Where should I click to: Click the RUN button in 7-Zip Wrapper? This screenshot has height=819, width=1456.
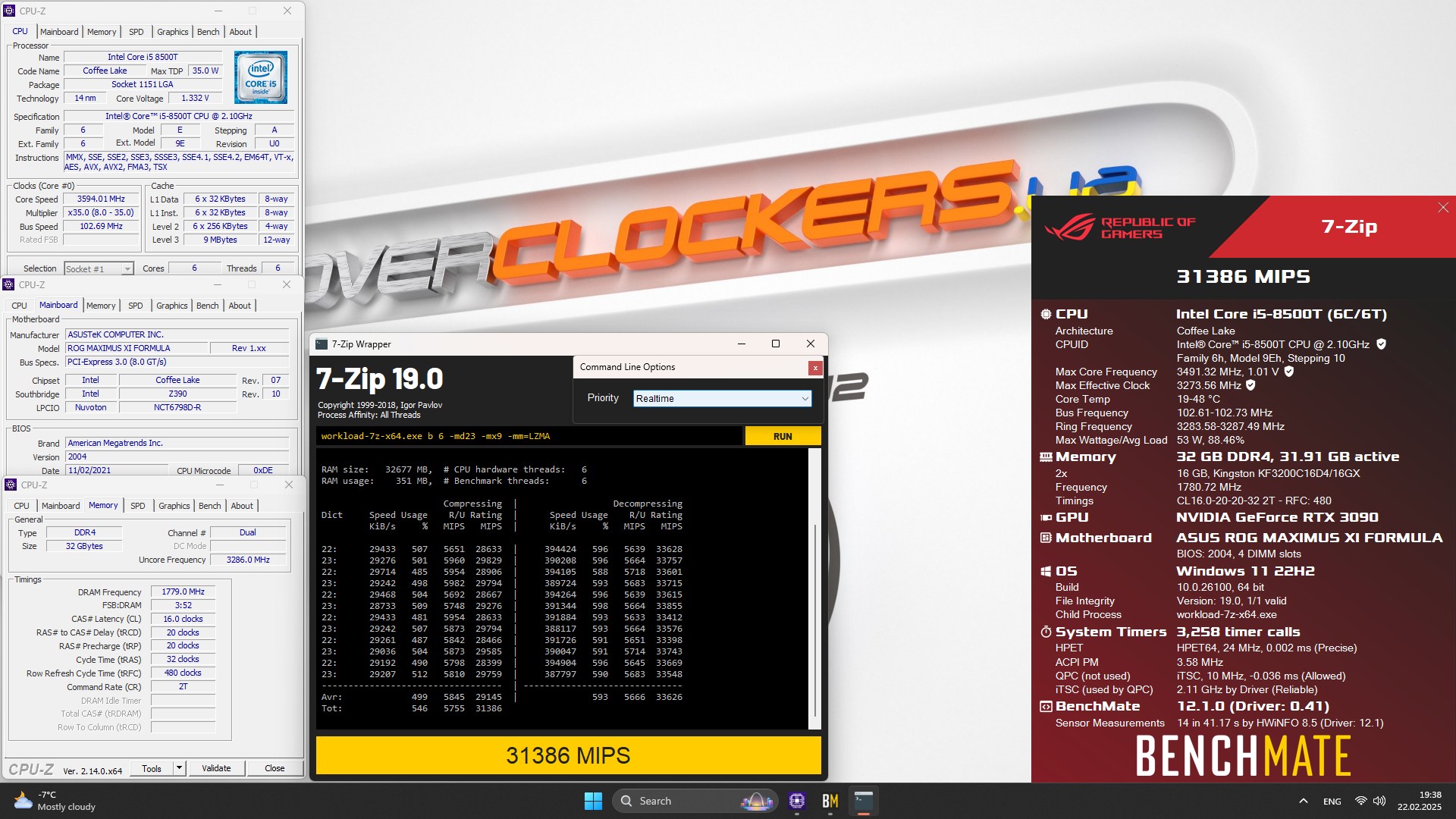(x=783, y=436)
